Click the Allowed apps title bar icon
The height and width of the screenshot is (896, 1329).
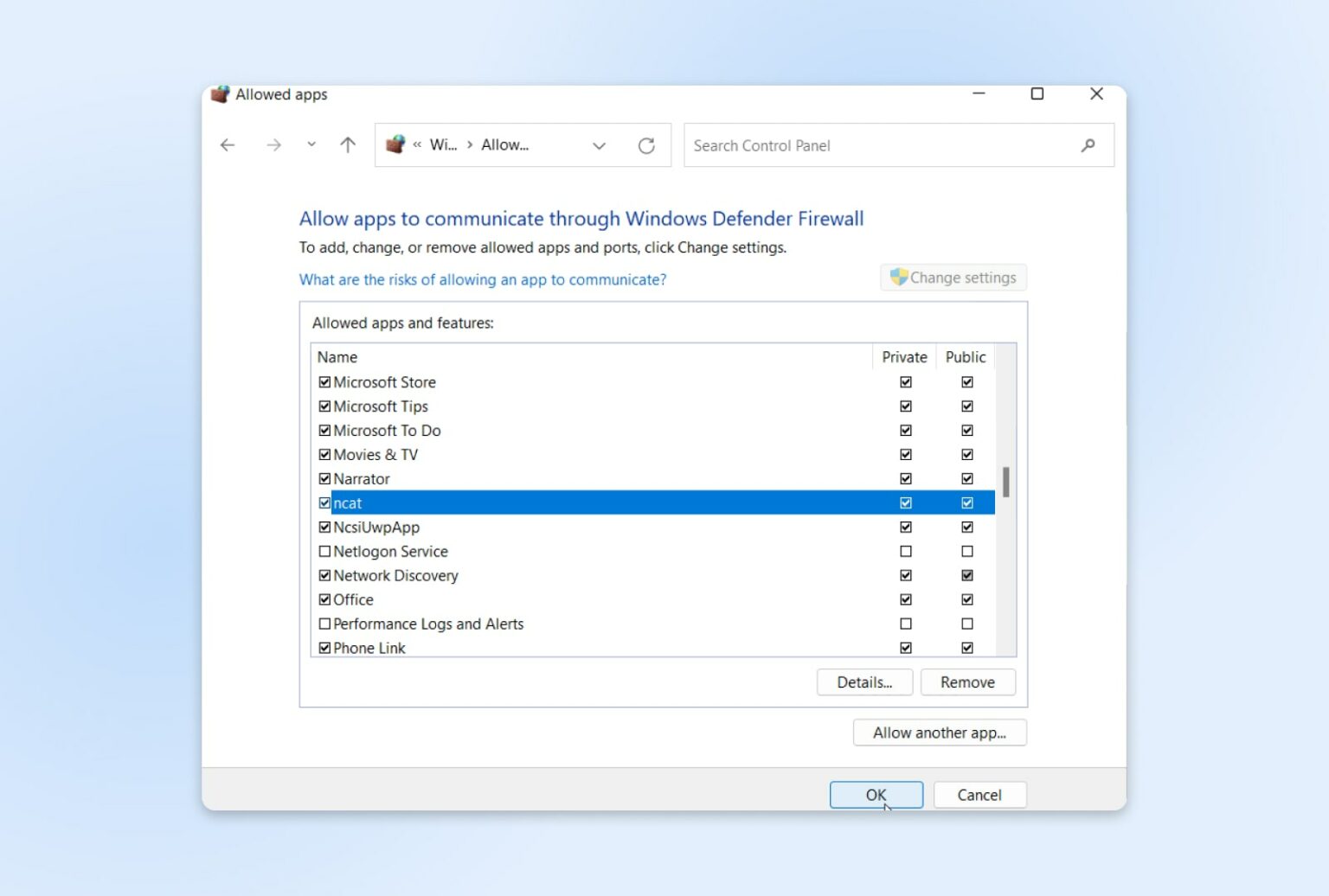click(x=221, y=94)
